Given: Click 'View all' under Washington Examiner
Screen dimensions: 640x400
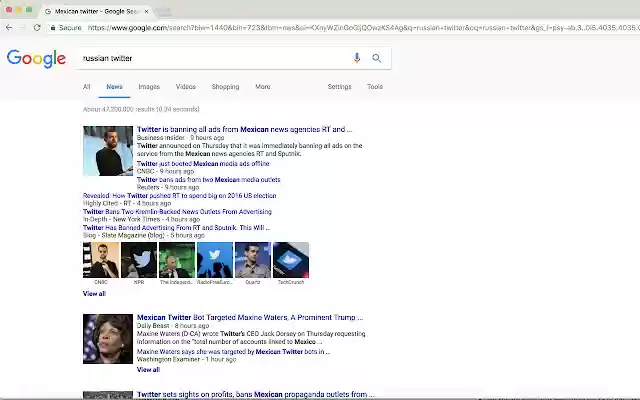Looking at the screenshot, I should pyautogui.click(x=148, y=369).
